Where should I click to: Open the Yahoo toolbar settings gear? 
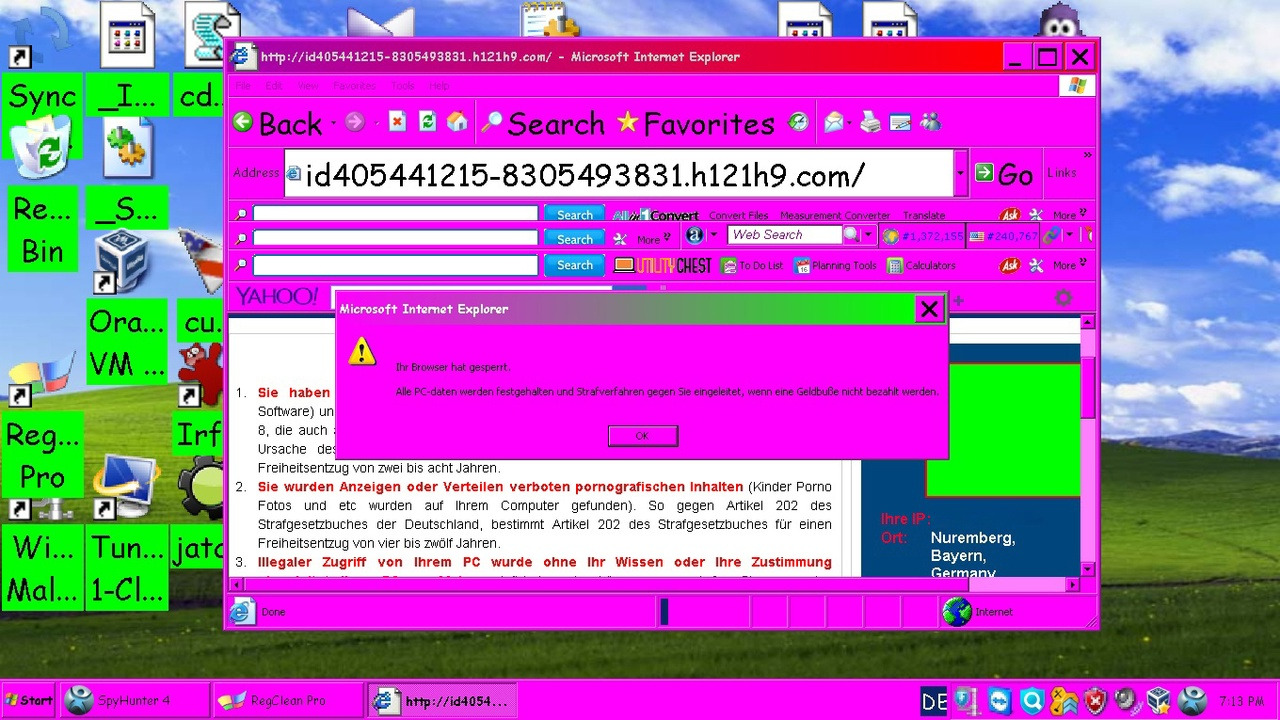(1063, 297)
